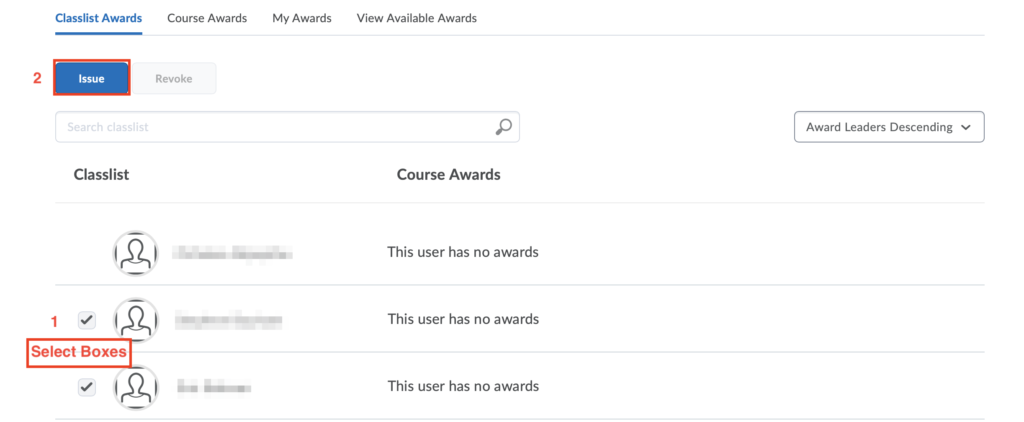Open the first student's avatar icon
This screenshot has height=422, width=1024.
(136, 253)
